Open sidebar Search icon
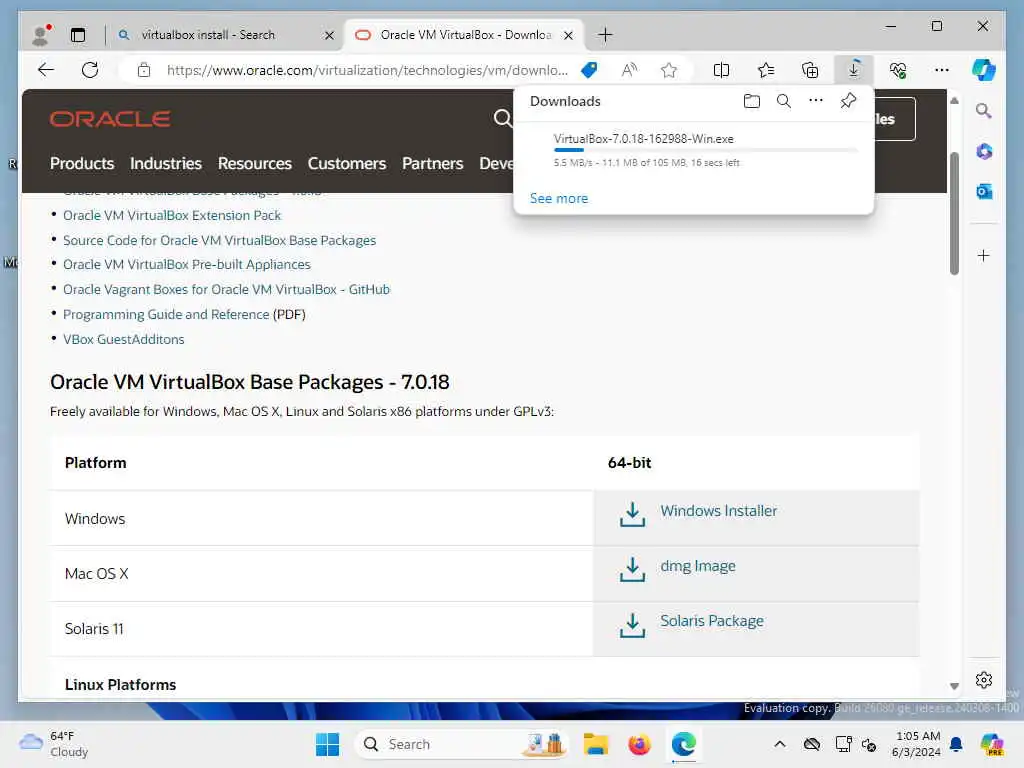 click(x=984, y=110)
